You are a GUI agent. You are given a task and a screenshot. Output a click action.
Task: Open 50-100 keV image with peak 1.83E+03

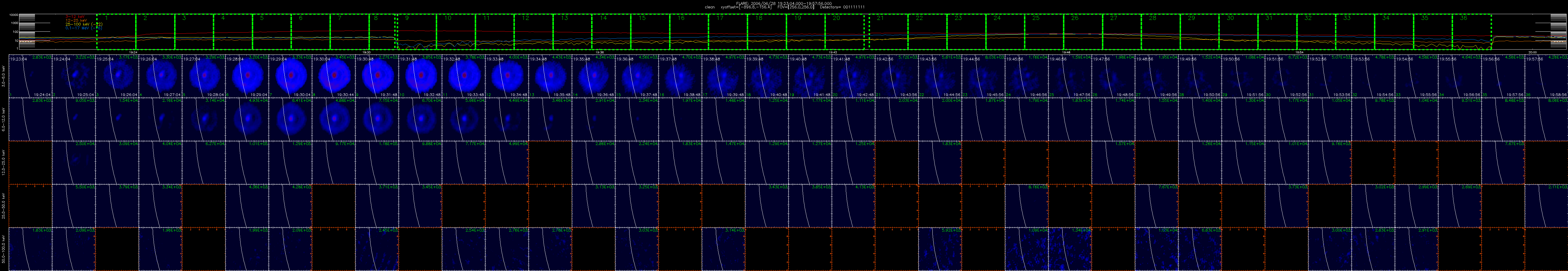click(30, 249)
